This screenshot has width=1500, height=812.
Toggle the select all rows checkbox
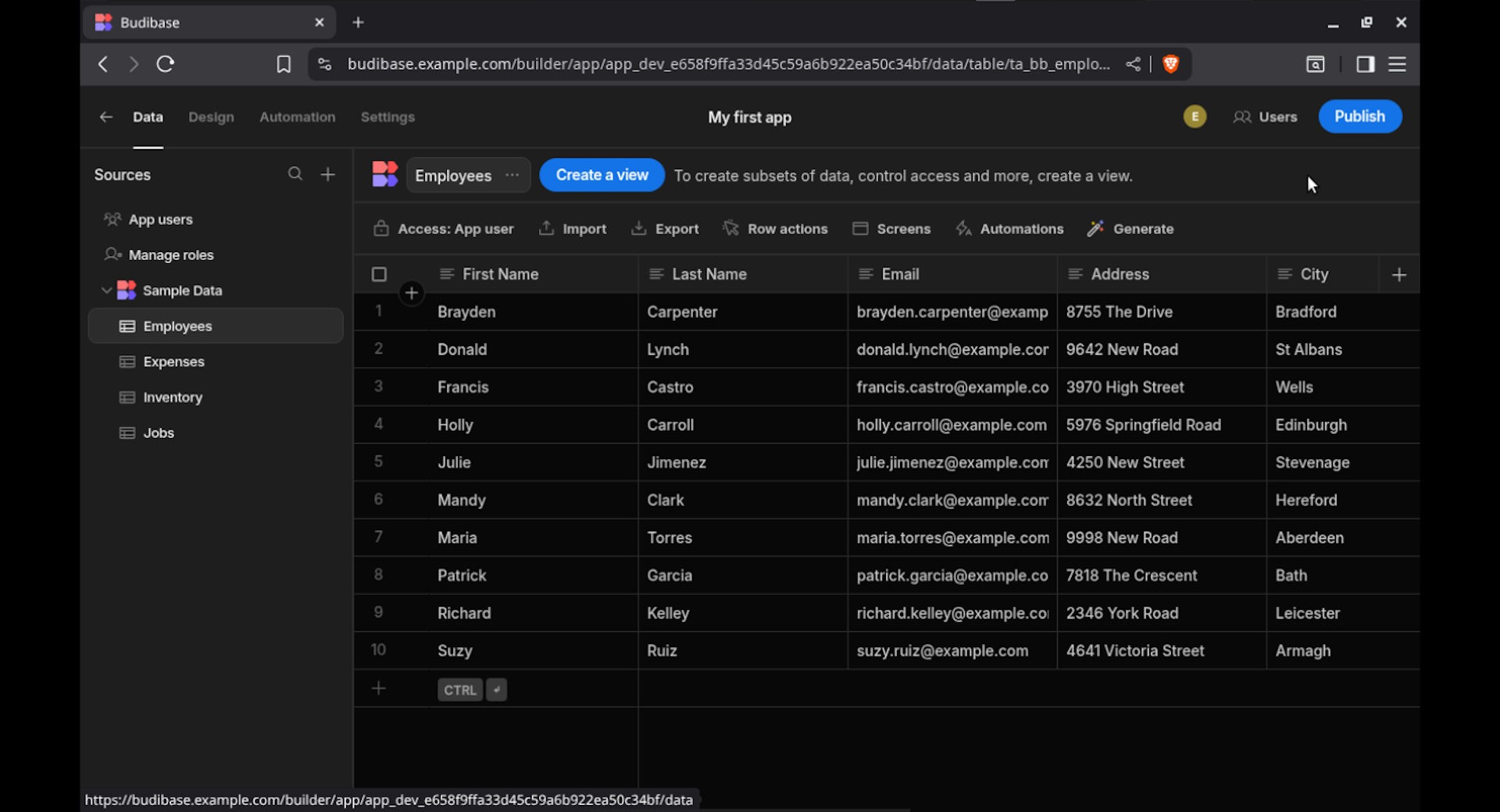coord(379,274)
